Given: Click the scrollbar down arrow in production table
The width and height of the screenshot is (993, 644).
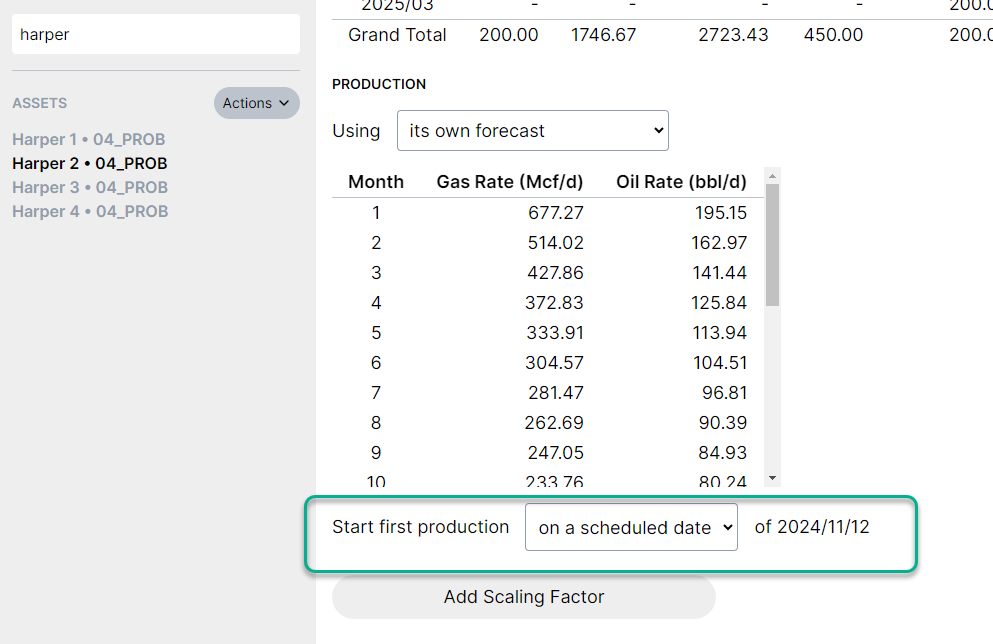Looking at the screenshot, I should pyautogui.click(x=771, y=478).
